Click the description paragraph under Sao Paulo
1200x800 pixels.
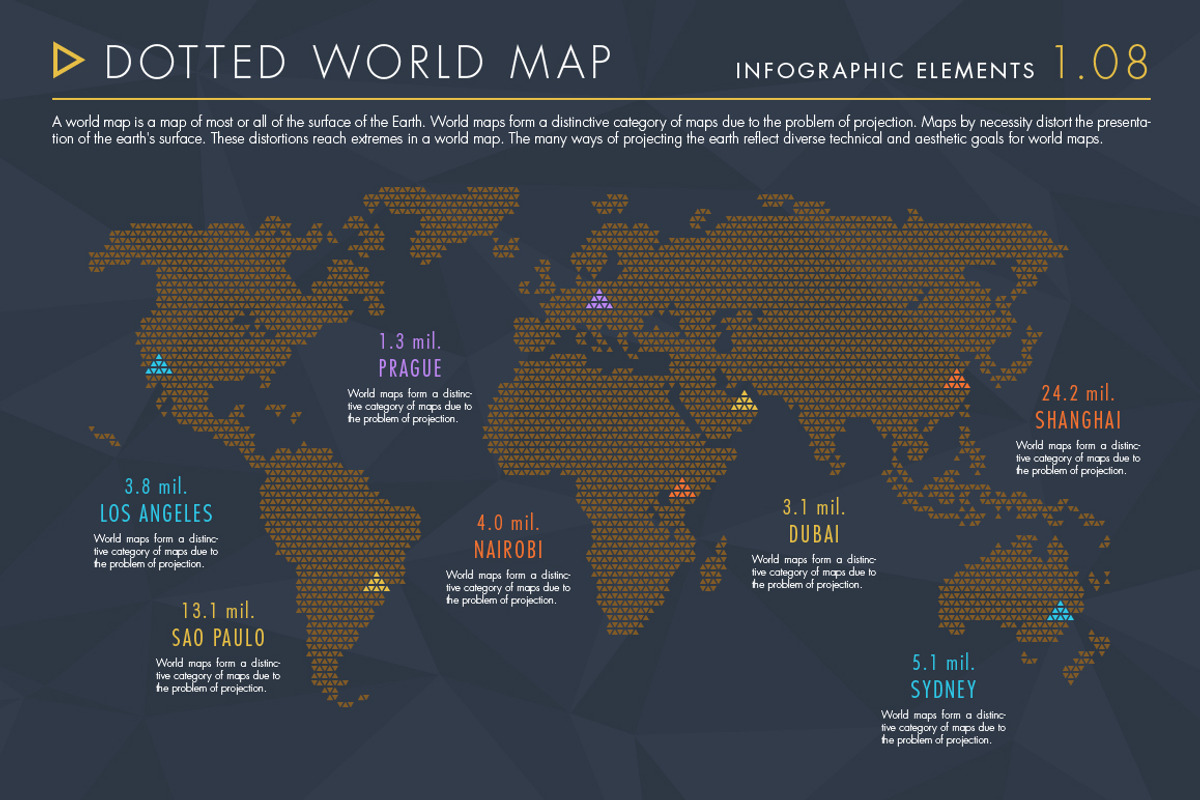tap(218, 675)
